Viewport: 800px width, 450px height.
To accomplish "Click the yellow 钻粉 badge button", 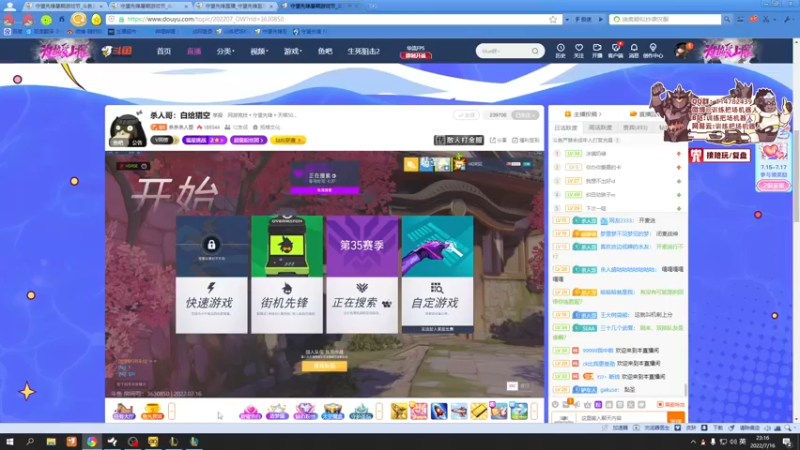I will [x=288, y=140].
